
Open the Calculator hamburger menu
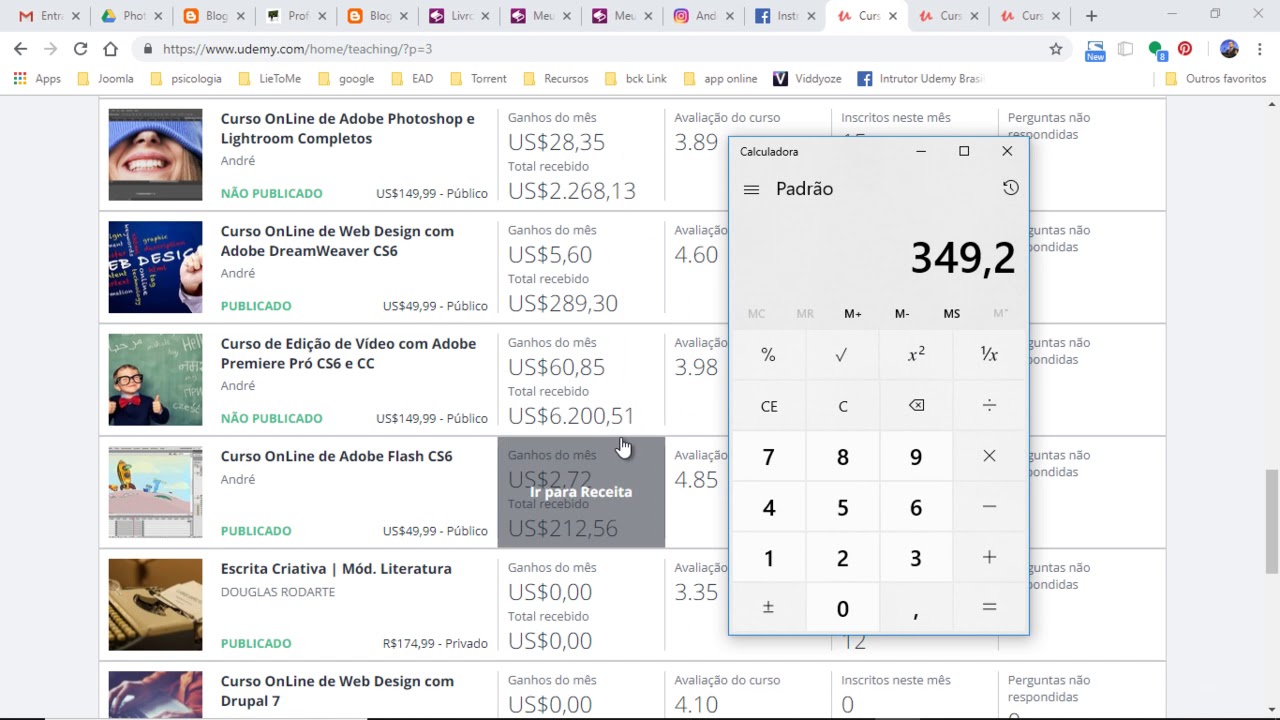[752, 189]
